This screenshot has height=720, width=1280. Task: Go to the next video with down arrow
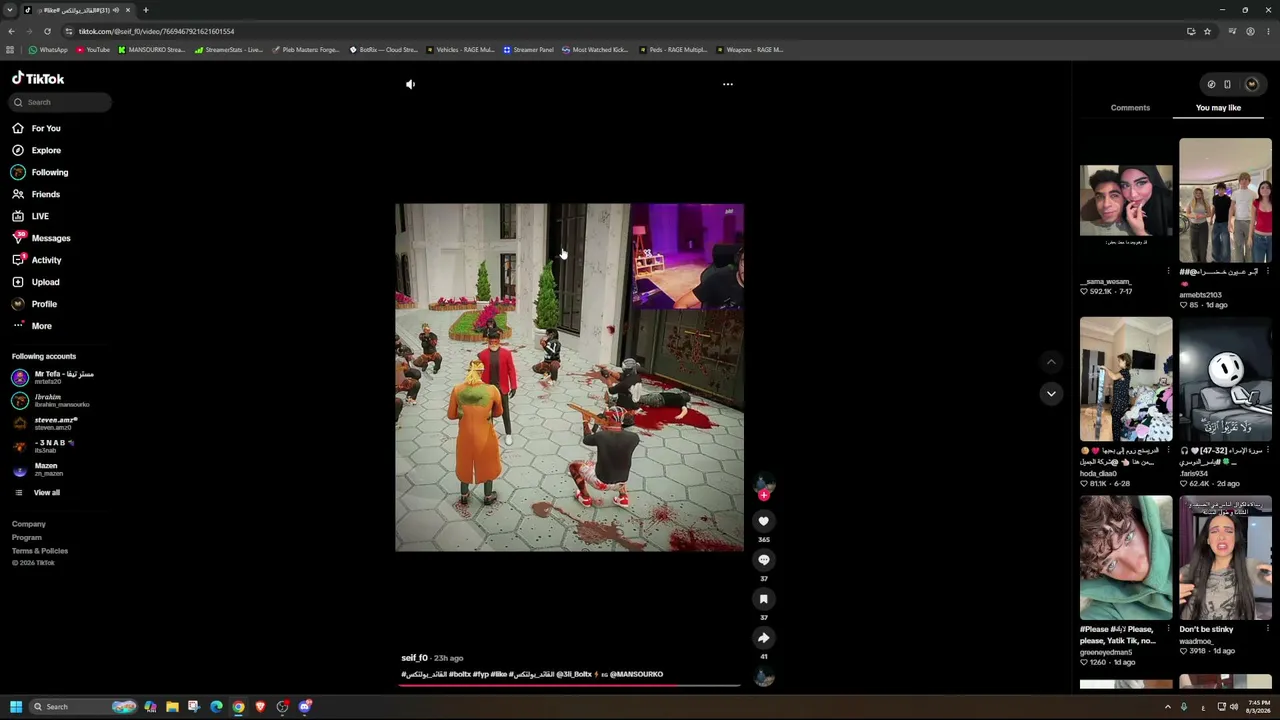coord(1051,394)
